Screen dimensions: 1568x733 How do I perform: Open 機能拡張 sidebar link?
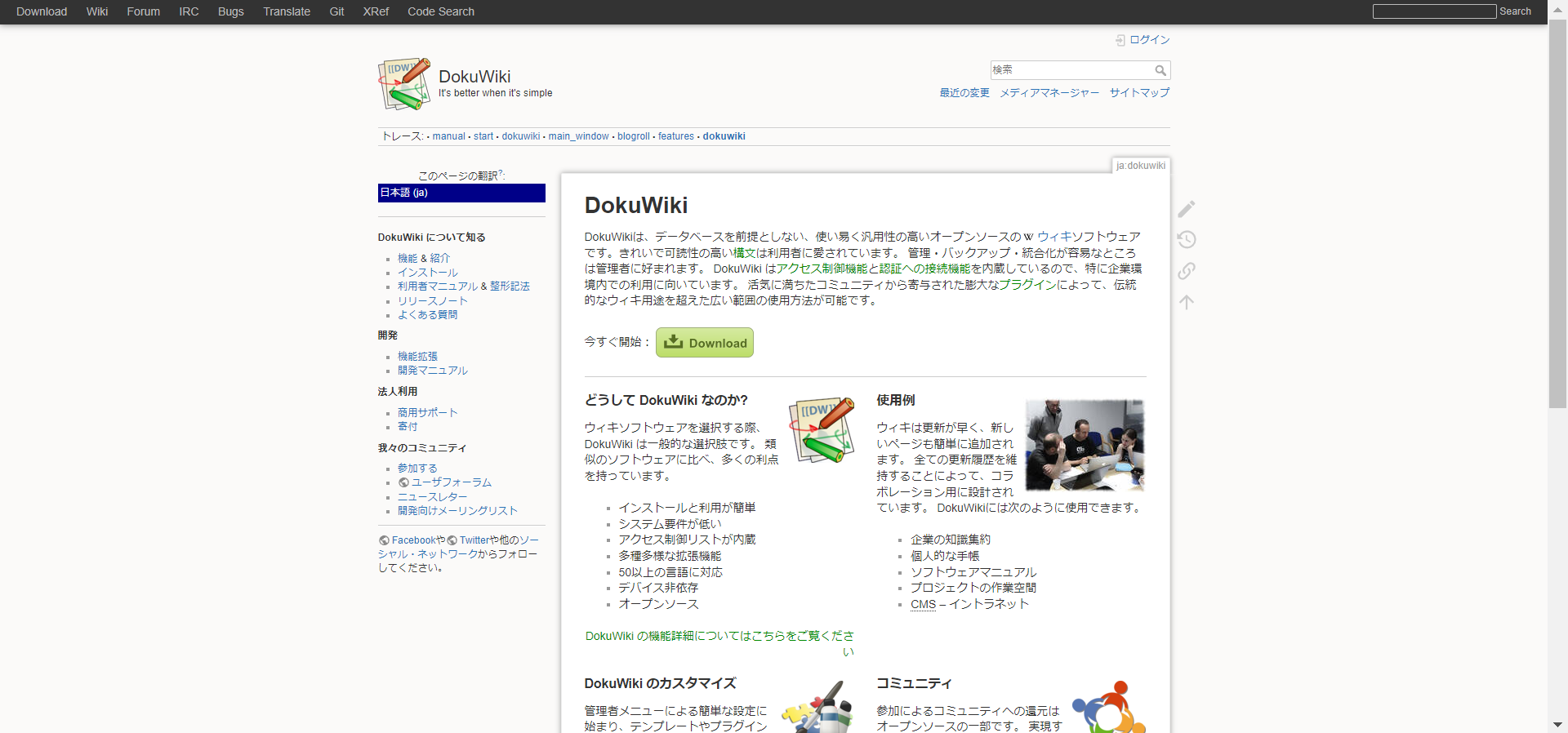click(417, 357)
